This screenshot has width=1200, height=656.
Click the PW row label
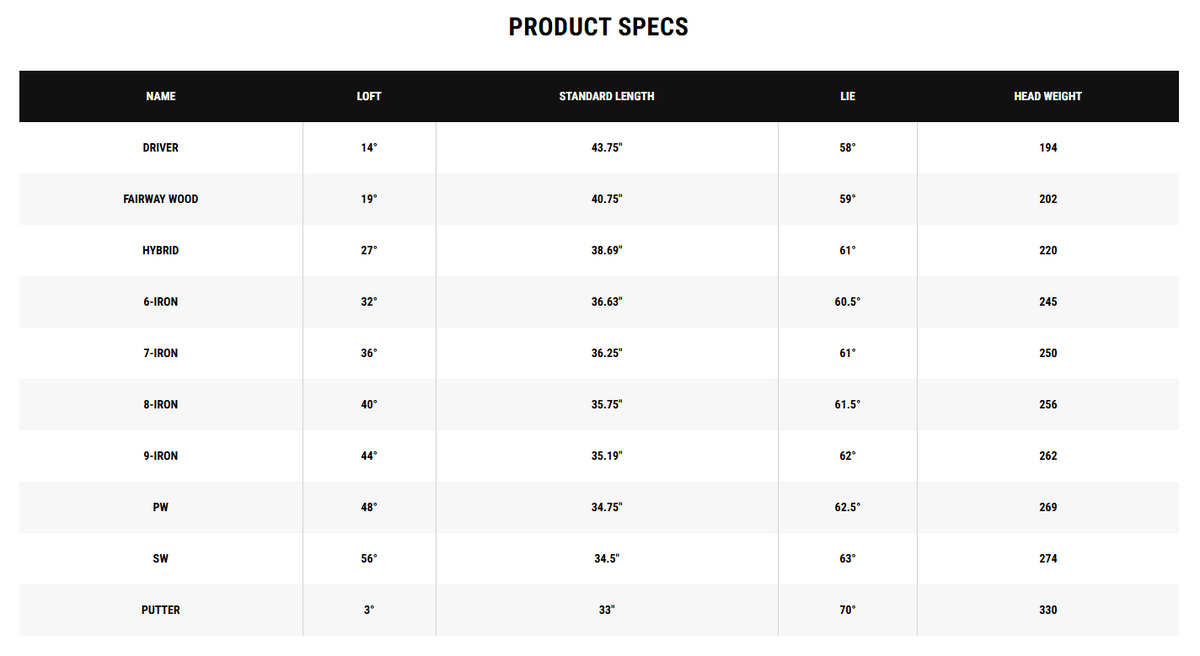click(x=160, y=507)
